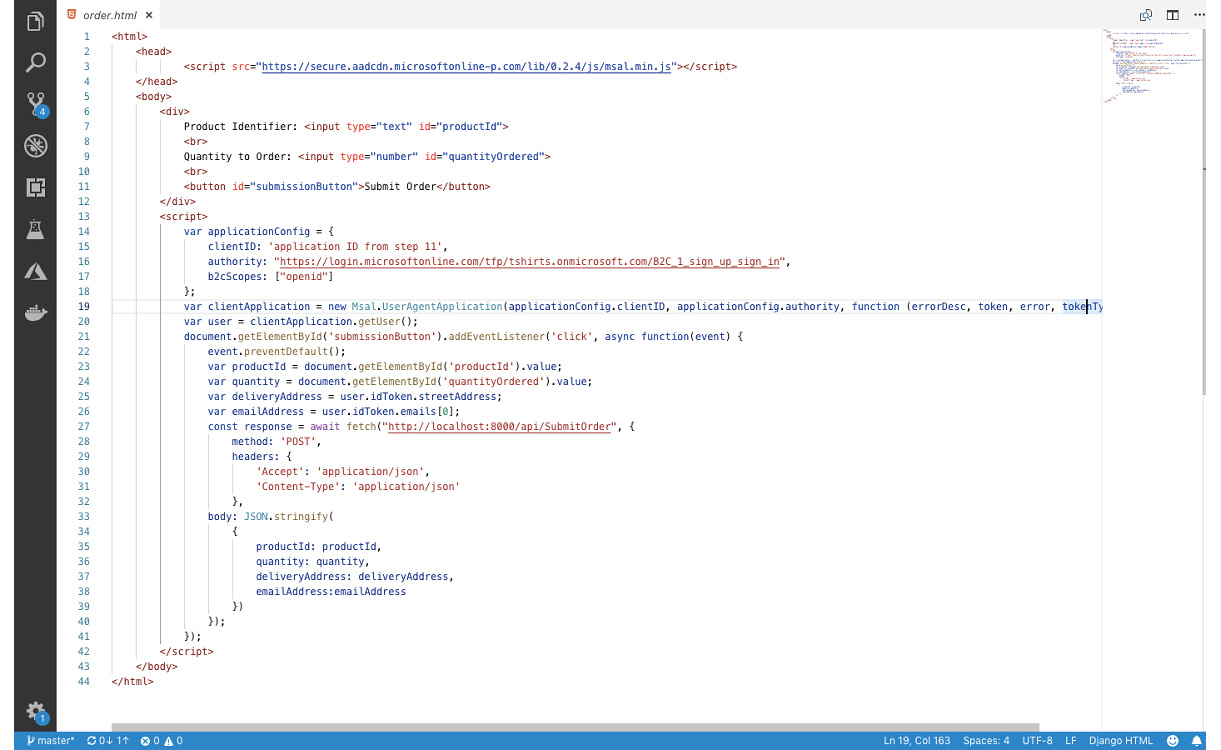Click body: JSON.stringify( line
Screen dimensions: 1221x750
(x=270, y=516)
